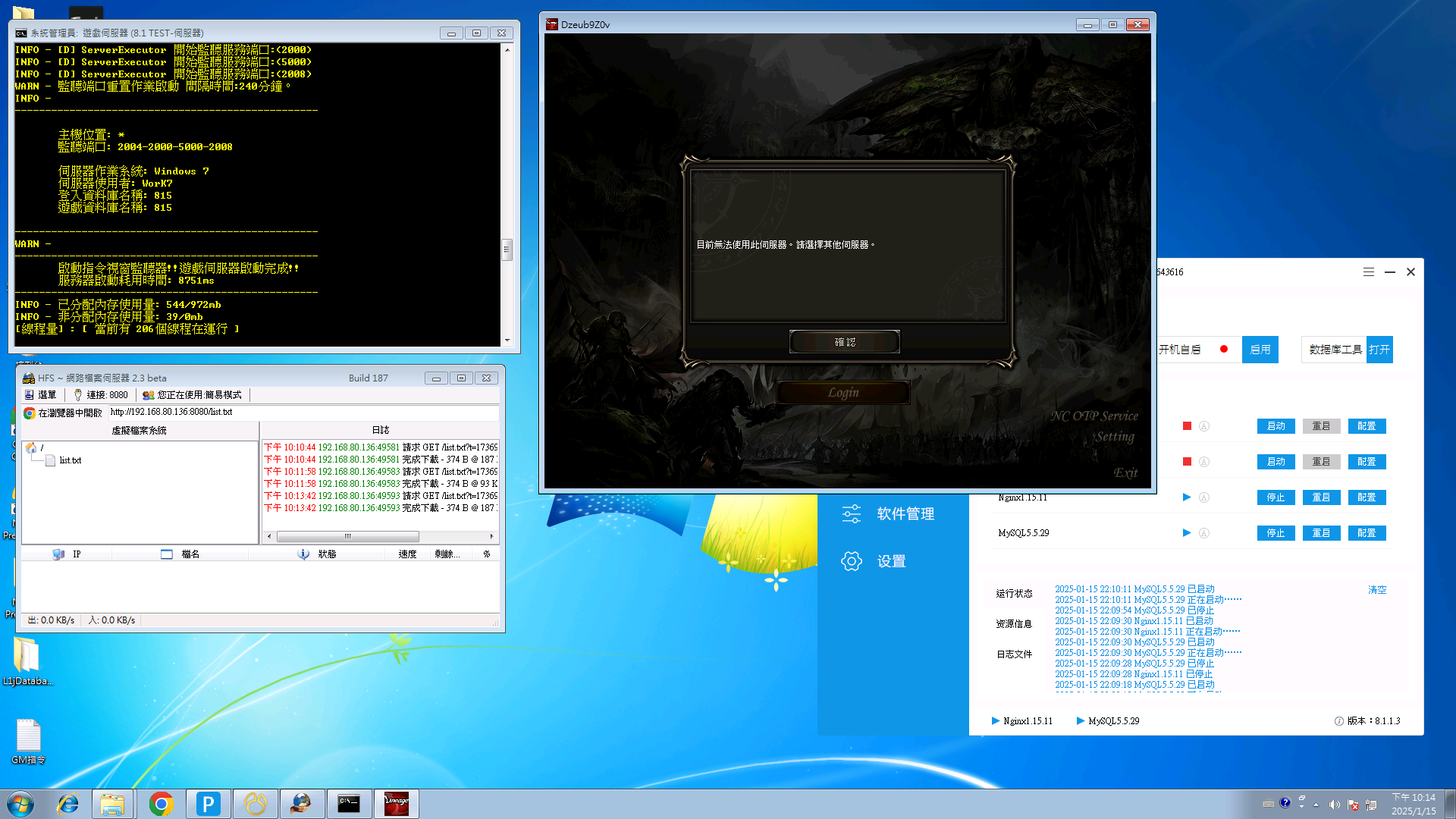
Task: Click 启动 in the first service row
Action: click(1276, 426)
